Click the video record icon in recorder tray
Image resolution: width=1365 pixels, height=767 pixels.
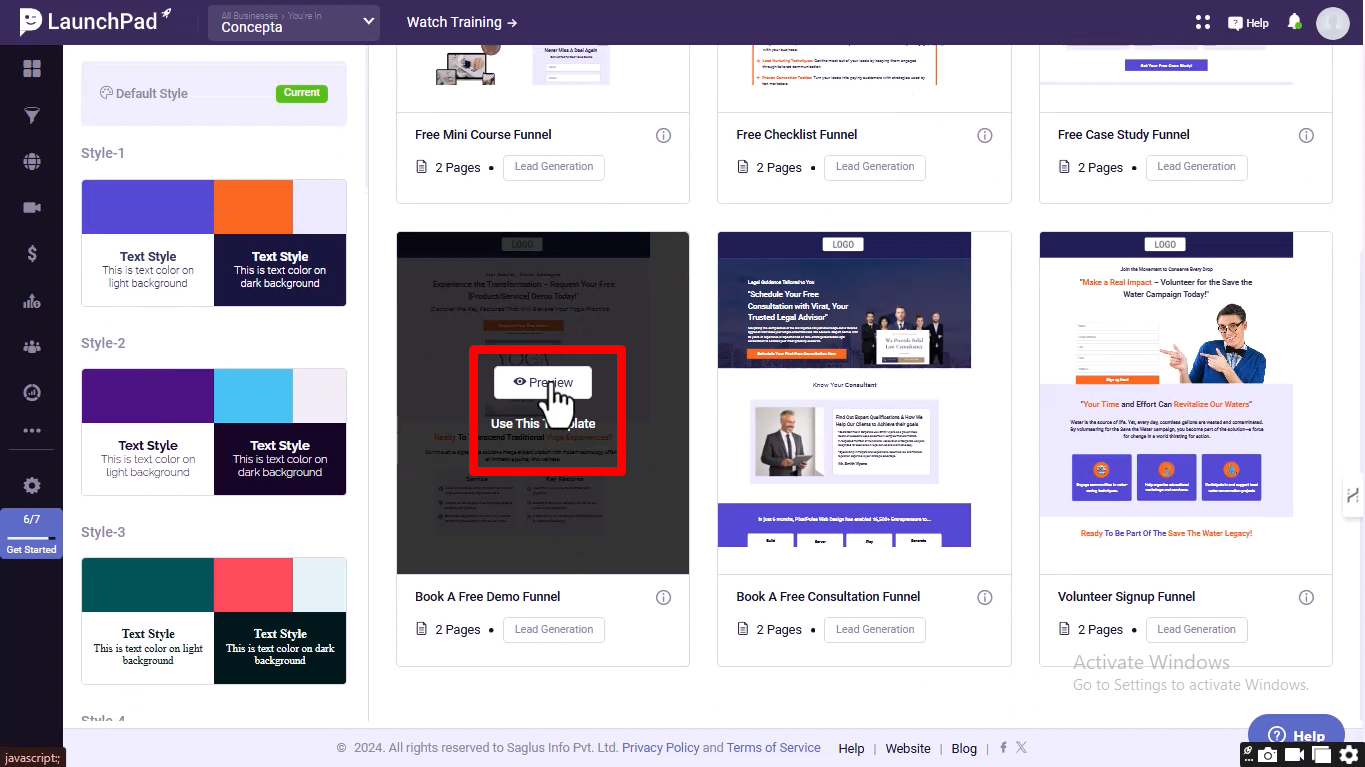[1294, 755]
